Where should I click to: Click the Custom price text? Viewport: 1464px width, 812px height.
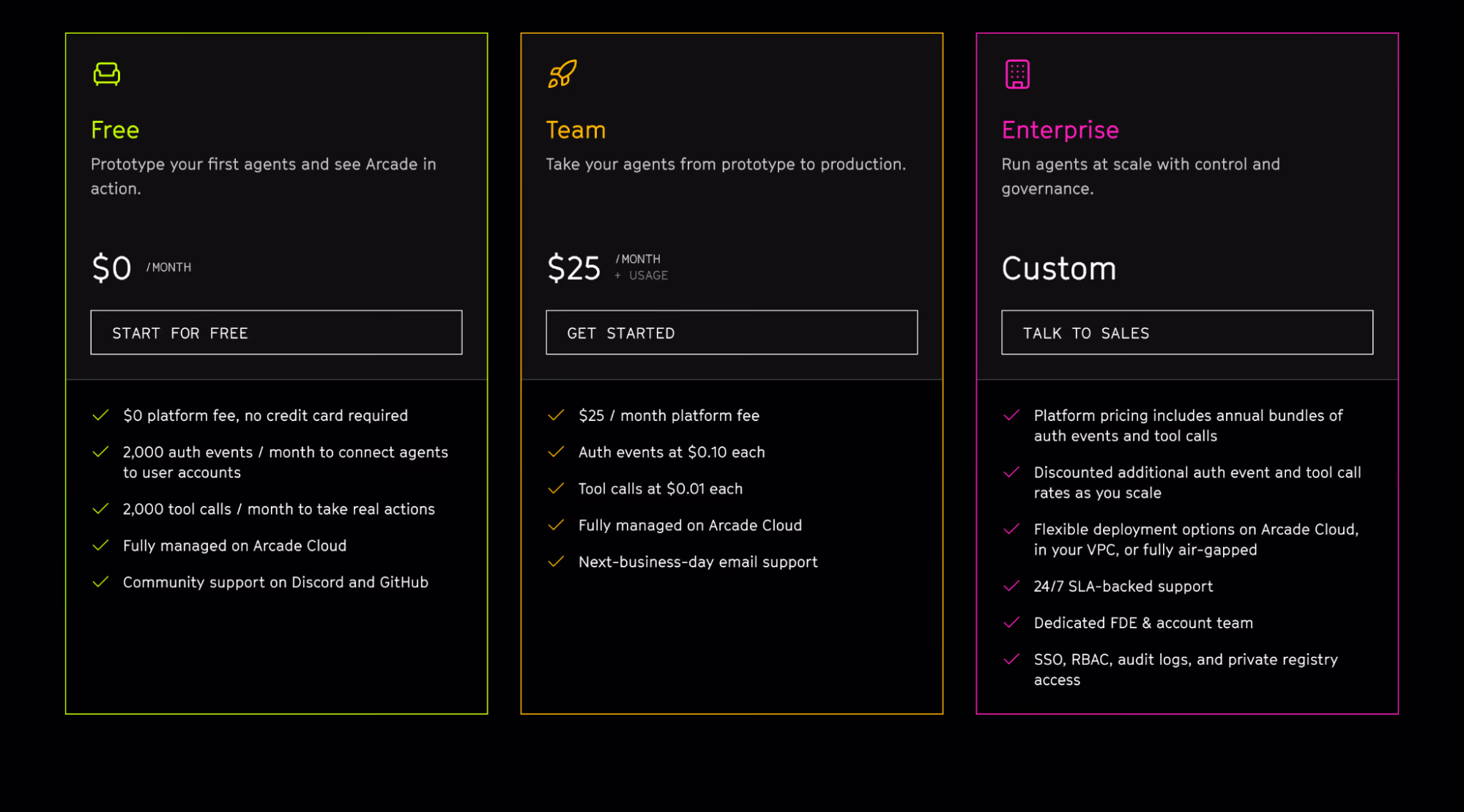click(x=1059, y=268)
